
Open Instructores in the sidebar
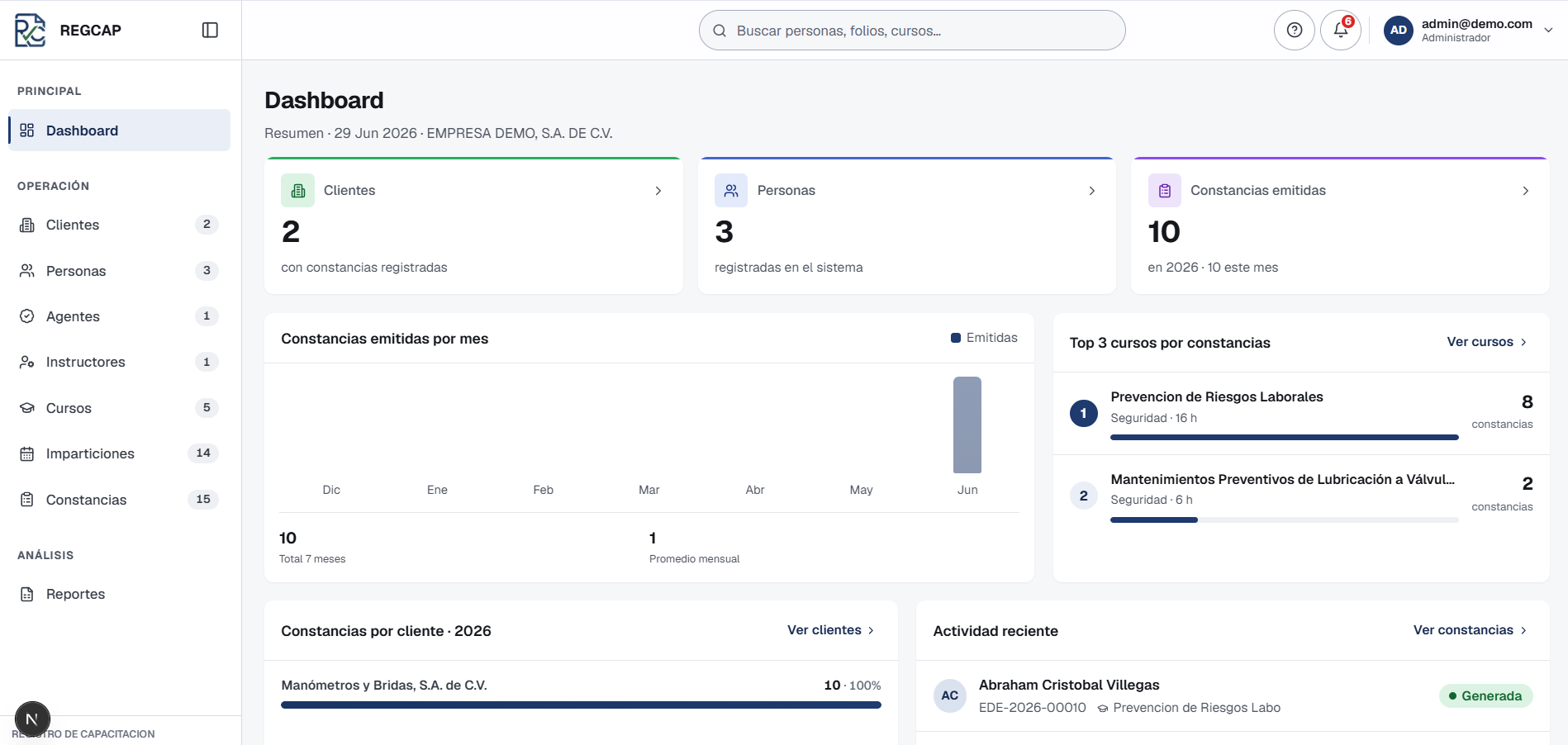(119, 362)
